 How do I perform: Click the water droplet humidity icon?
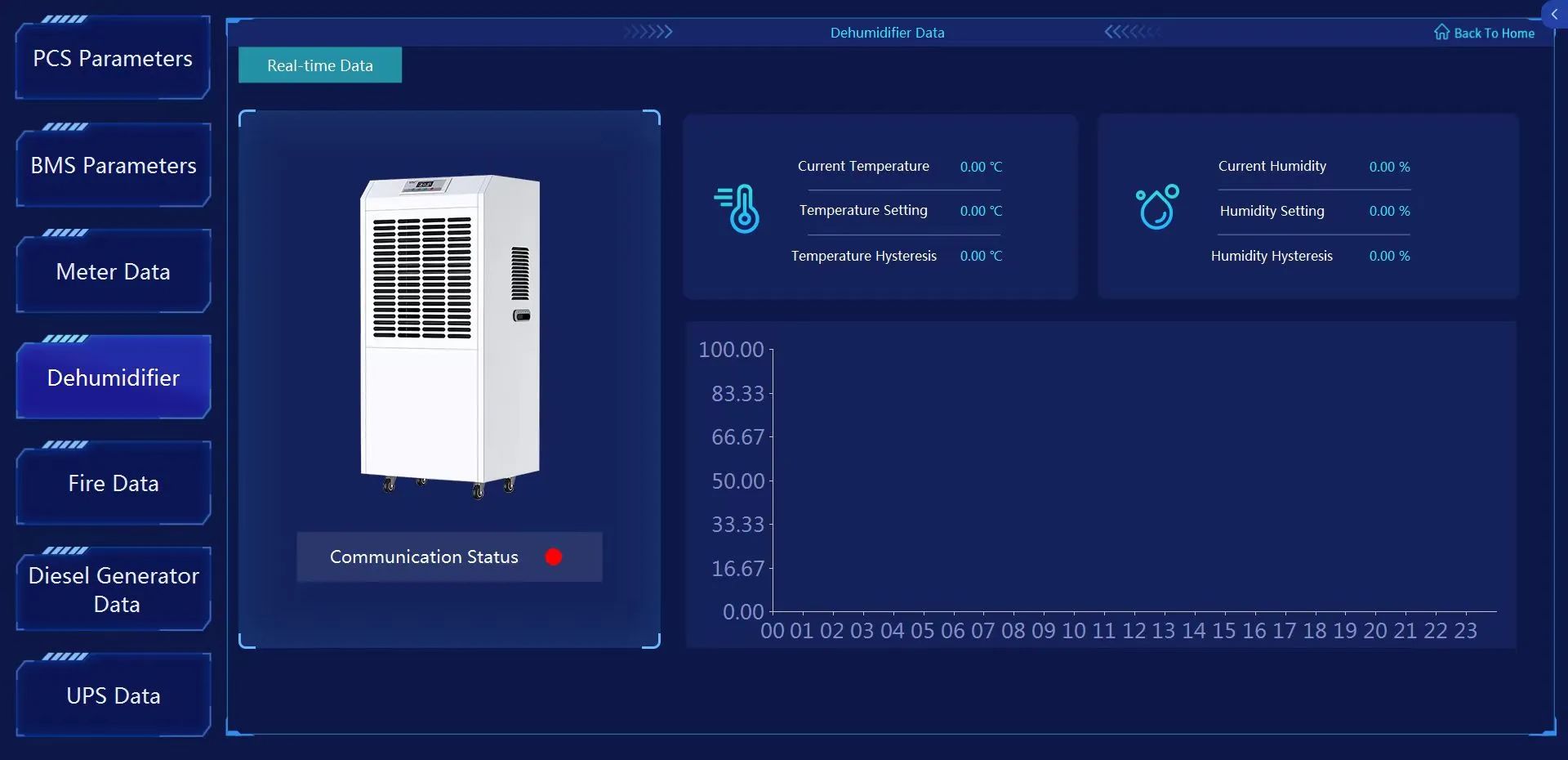pyautogui.click(x=1157, y=207)
